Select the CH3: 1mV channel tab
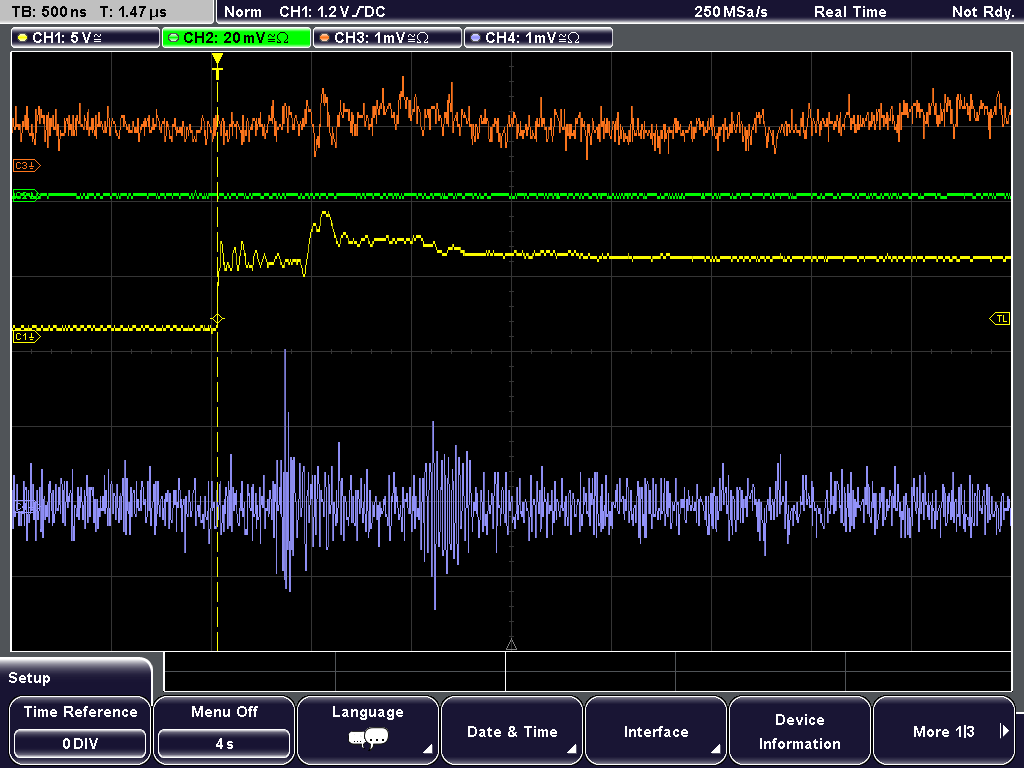 pos(387,38)
